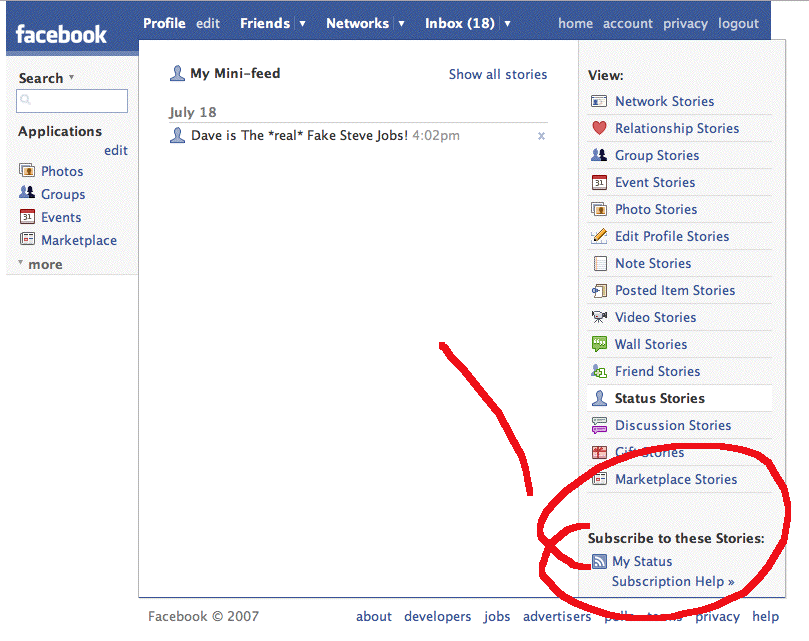Click the Group Stories people icon
Viewport: 809px width, 641px height.
599,155
